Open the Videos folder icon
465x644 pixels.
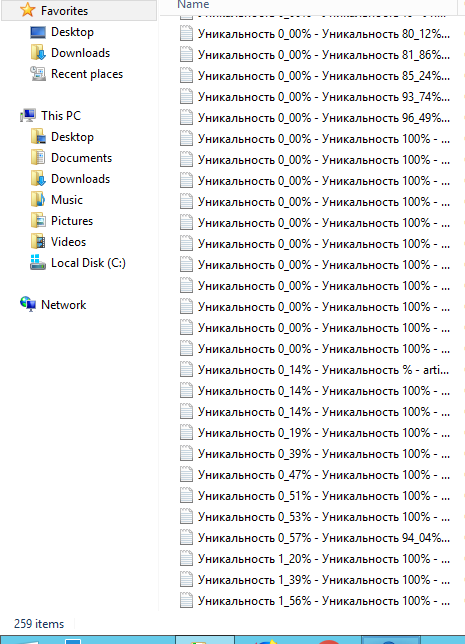tap(38, 242)
